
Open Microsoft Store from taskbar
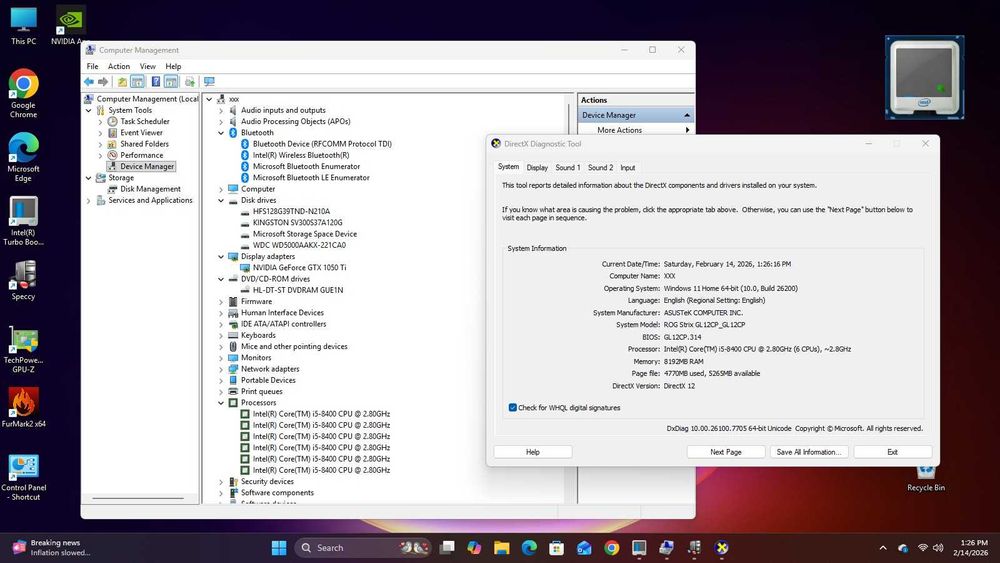point(556,548)
